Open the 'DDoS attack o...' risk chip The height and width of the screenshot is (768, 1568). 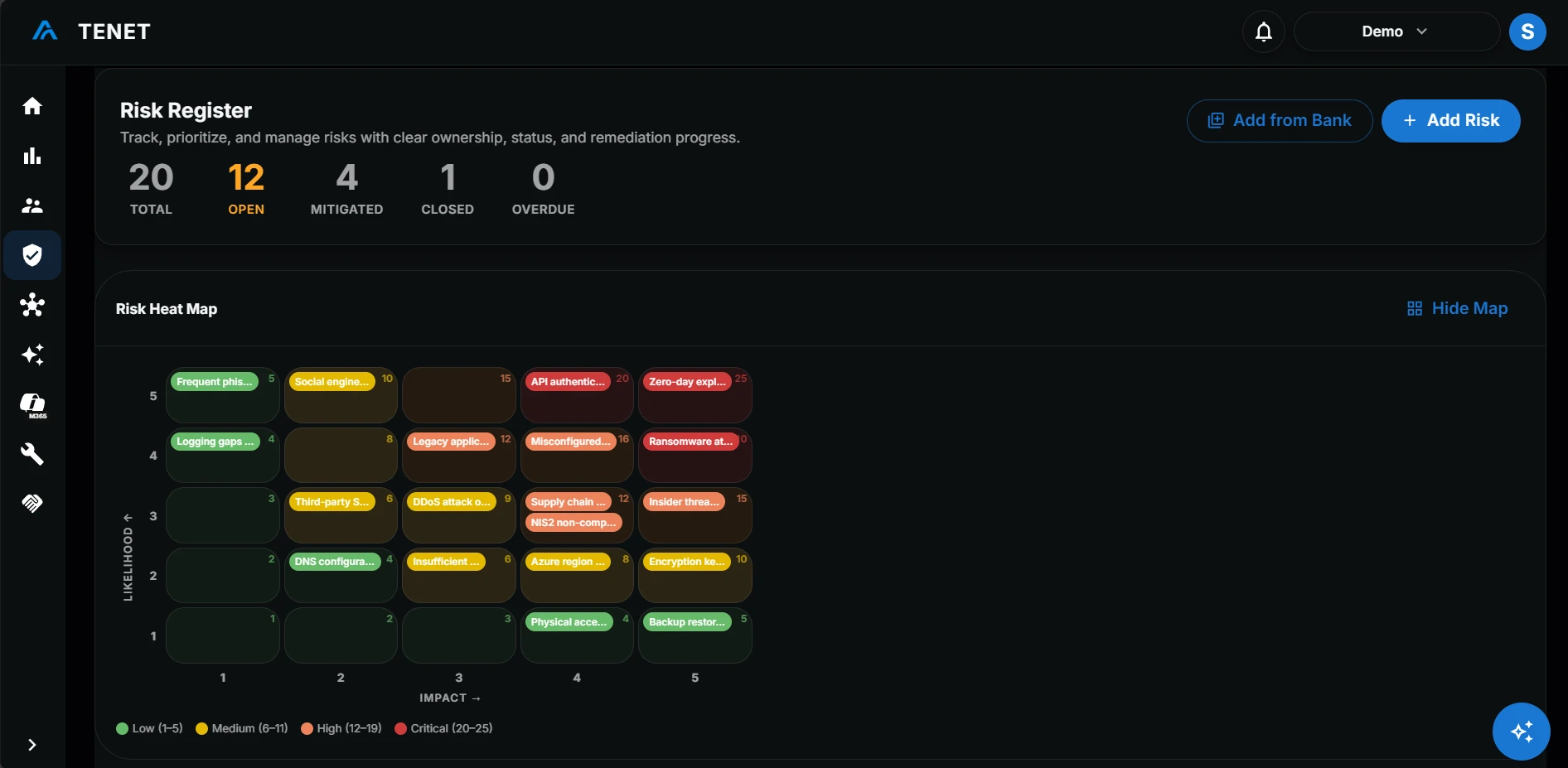click(x=452, y=502)
